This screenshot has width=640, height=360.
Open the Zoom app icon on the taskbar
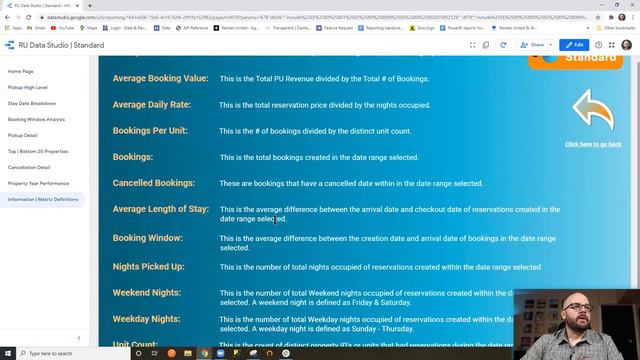pos(220,353)
